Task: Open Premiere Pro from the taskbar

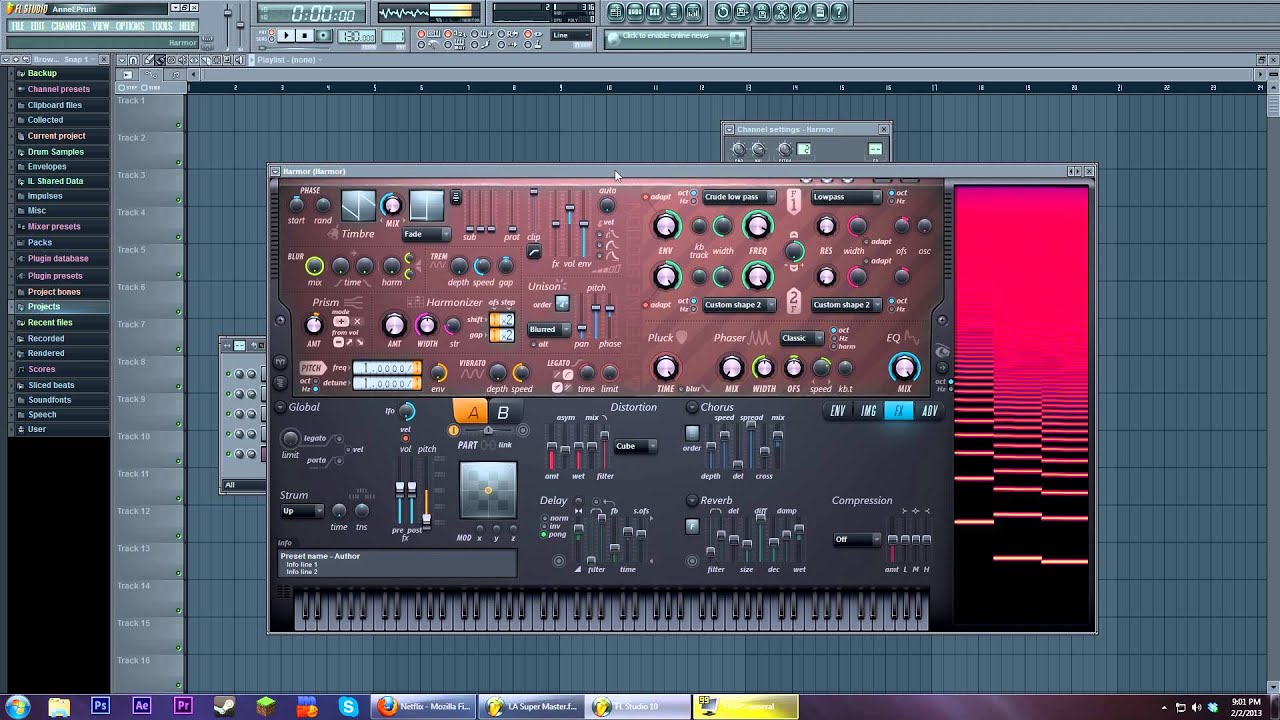Action: pyautogui.click(x=183, y=706)
